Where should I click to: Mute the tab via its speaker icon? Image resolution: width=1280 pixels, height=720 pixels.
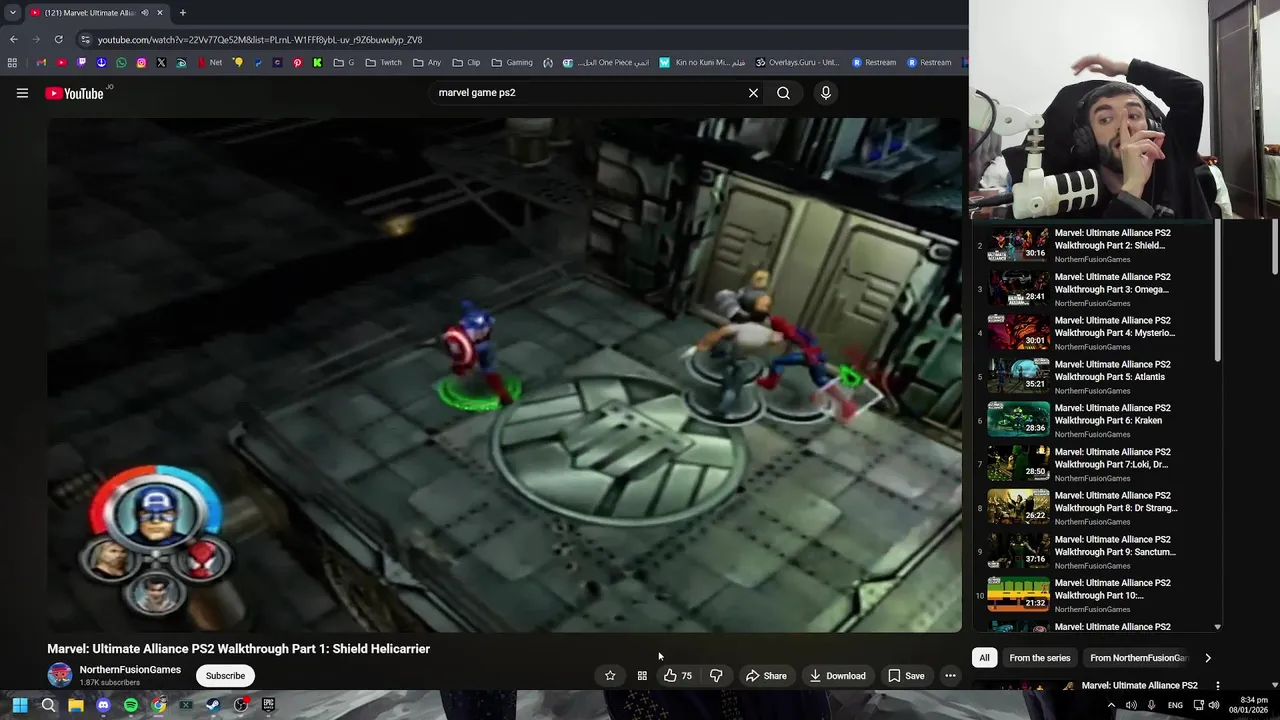click(145, 13)
